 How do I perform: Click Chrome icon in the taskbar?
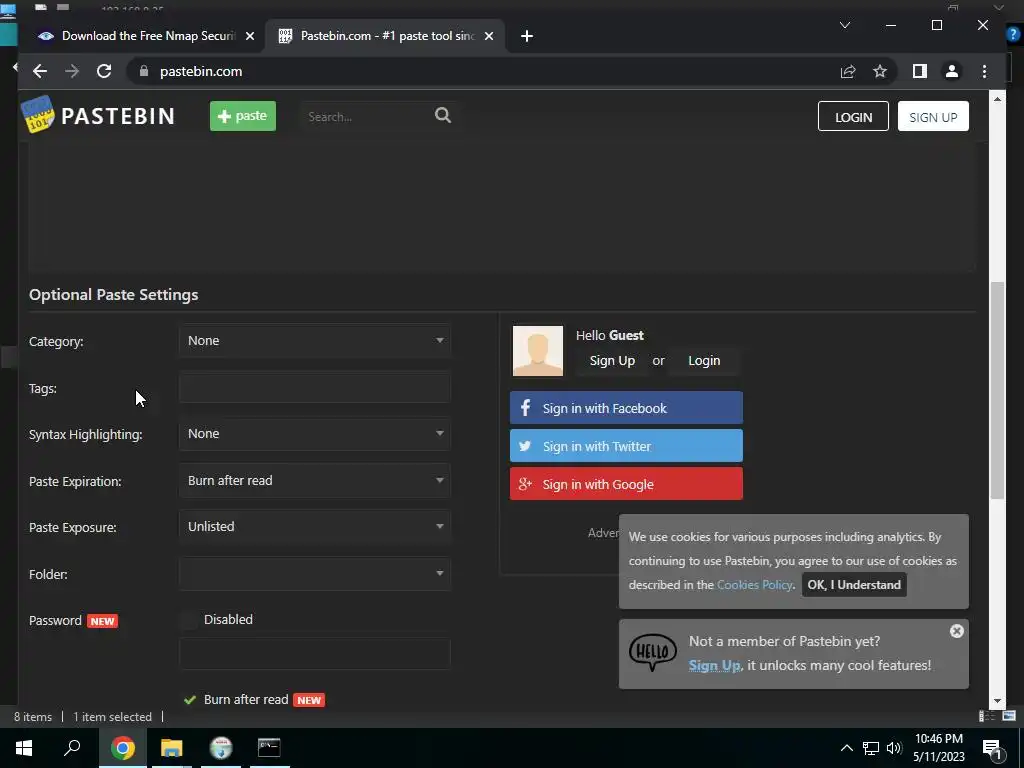122,748
